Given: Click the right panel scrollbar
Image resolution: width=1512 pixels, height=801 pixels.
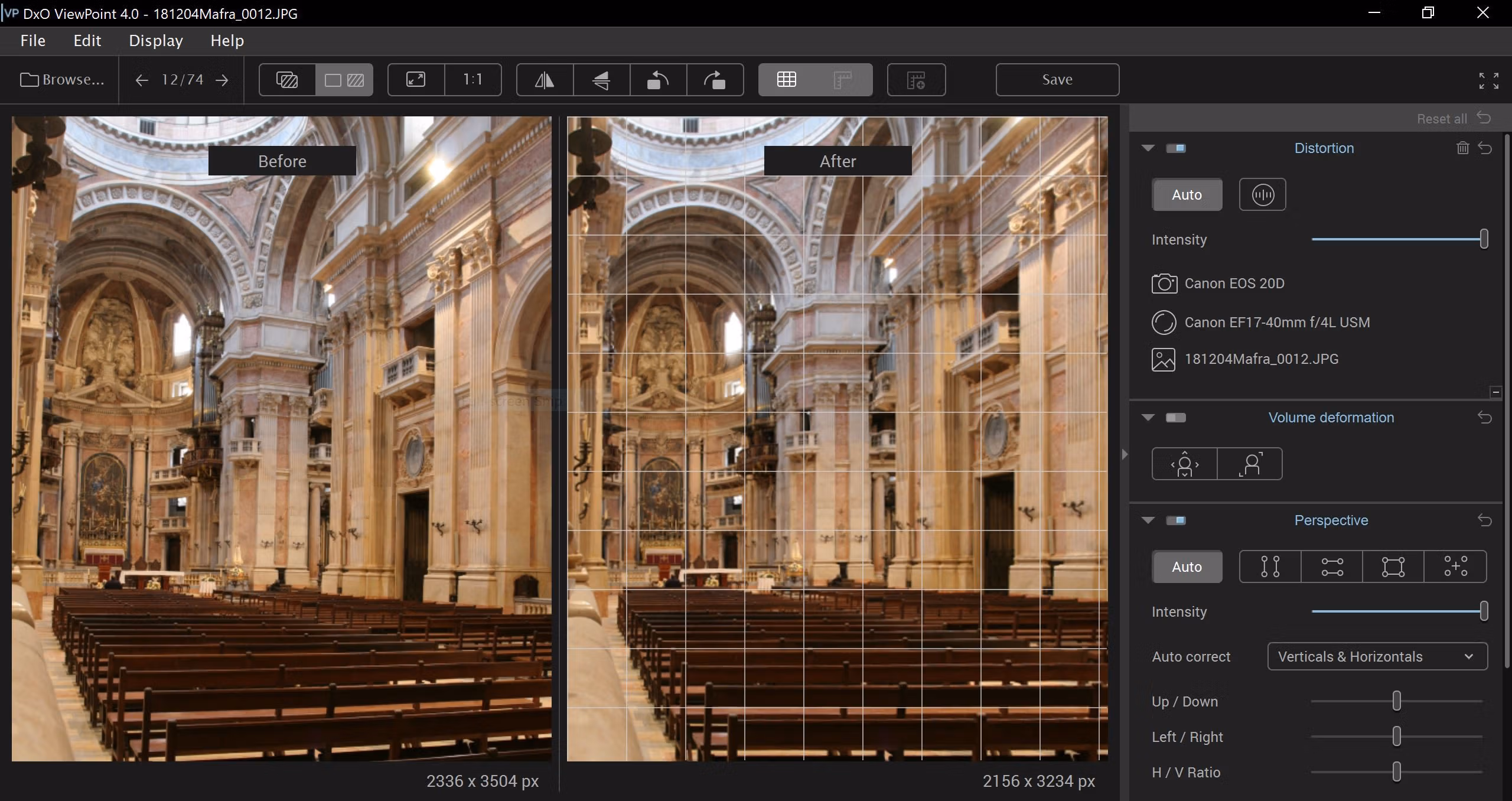Looking at the screenshot, I should coord(1507,402).
